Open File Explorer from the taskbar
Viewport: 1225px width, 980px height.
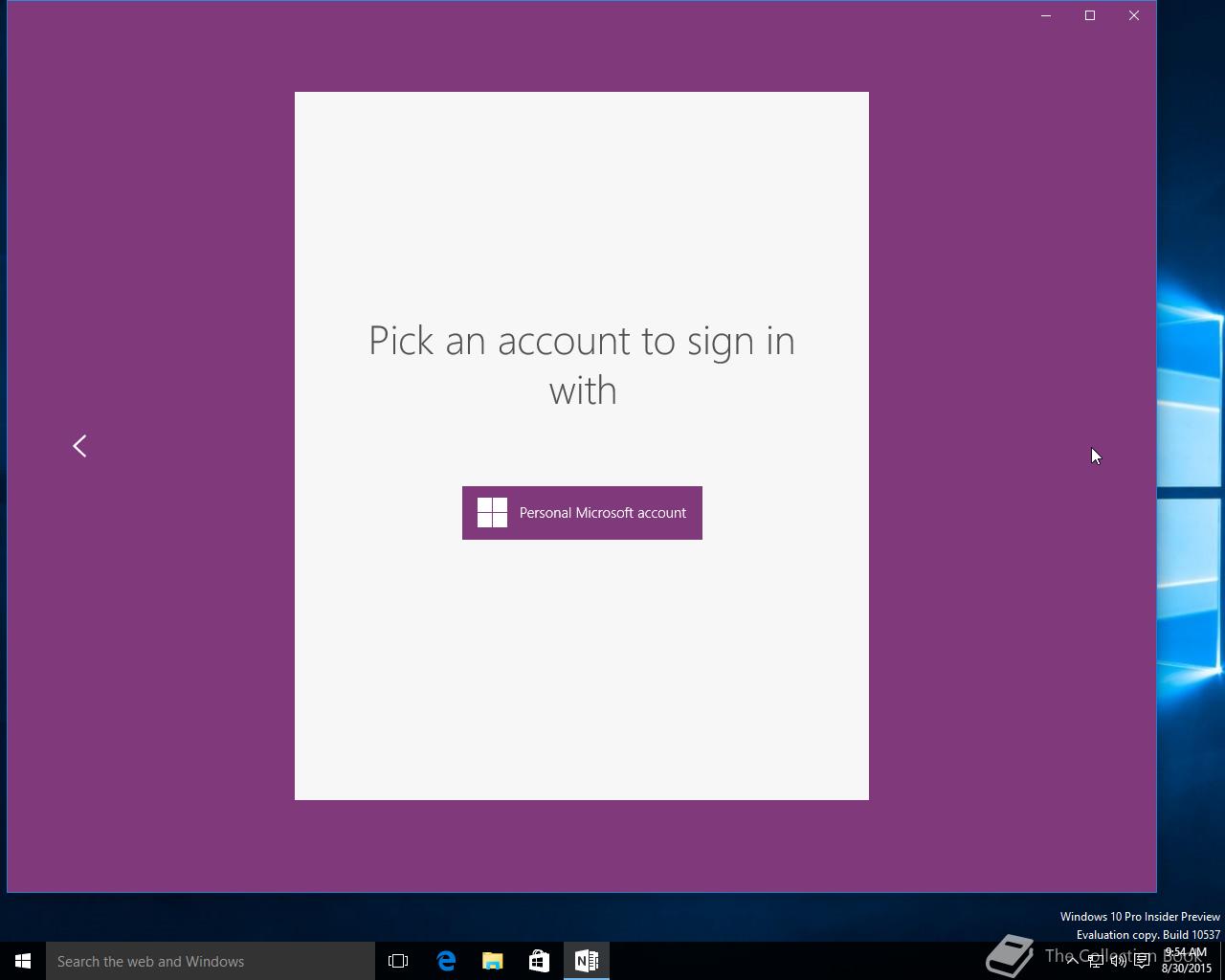(493, 961)
